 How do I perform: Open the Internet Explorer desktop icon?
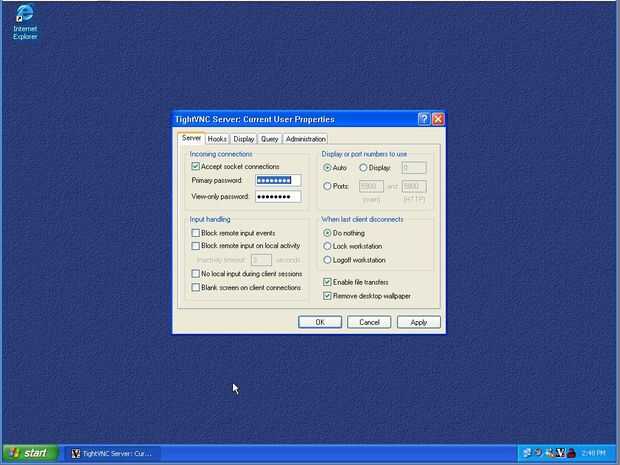(x=25, y=22)
